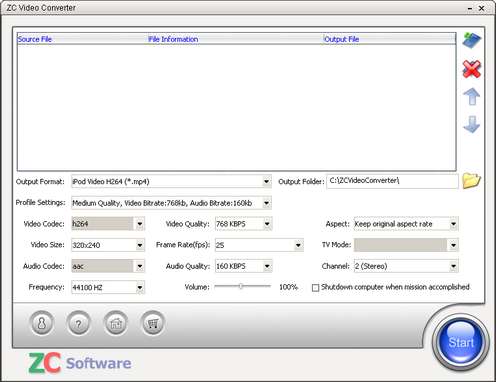Close the ZC Video Converter window

coord(482,8)
